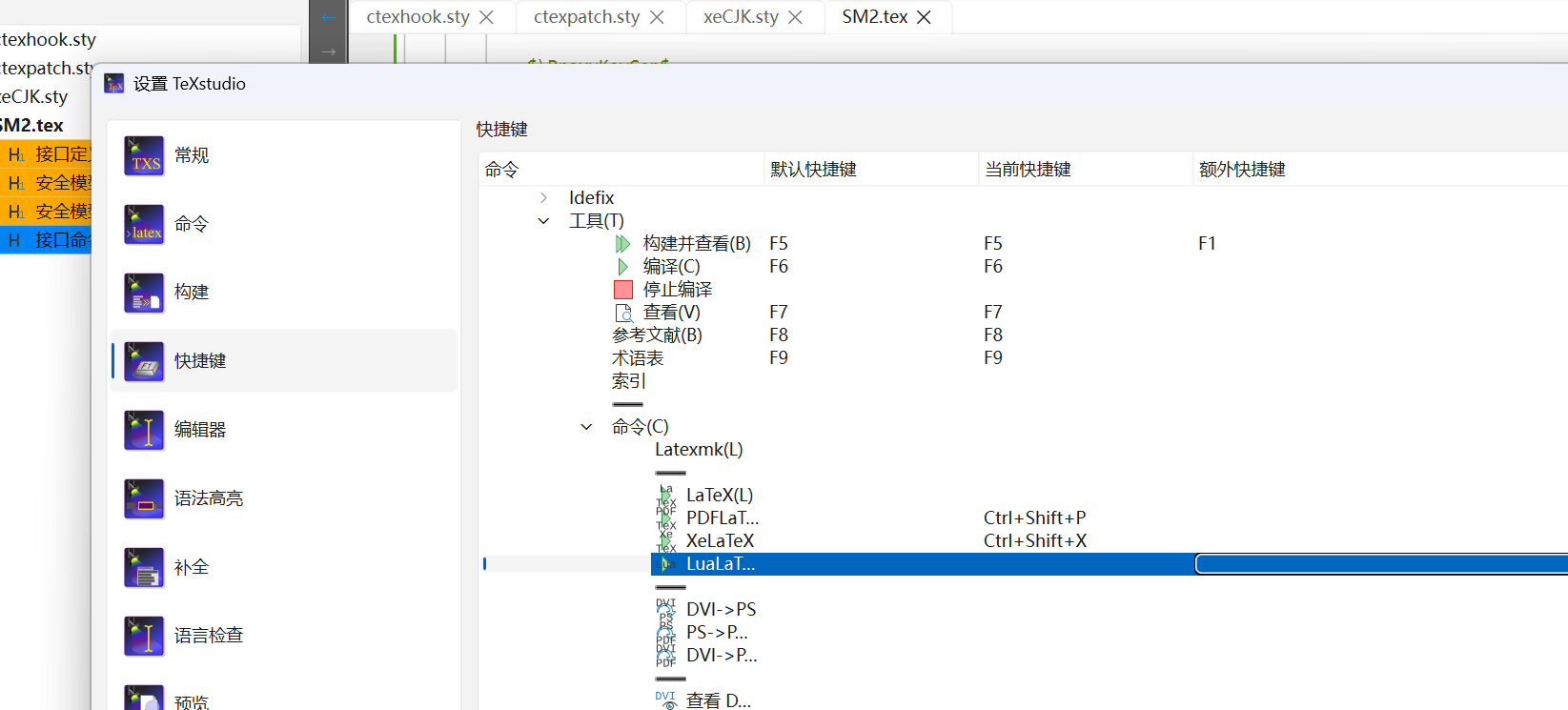Open the 常规 general settings page
This screenshot has height=710, width=1568.
[x=284, y=155]
